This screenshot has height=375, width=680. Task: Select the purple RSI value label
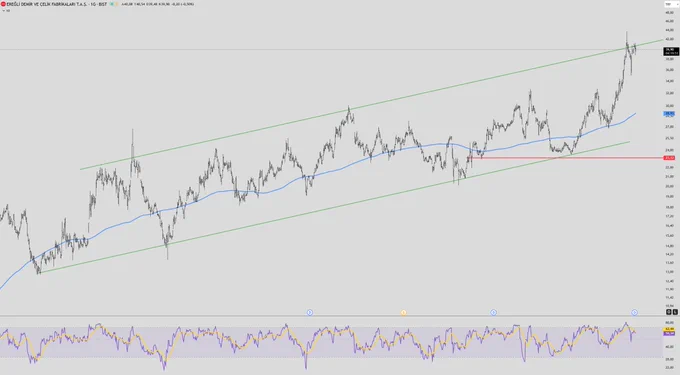pos(669,333)
